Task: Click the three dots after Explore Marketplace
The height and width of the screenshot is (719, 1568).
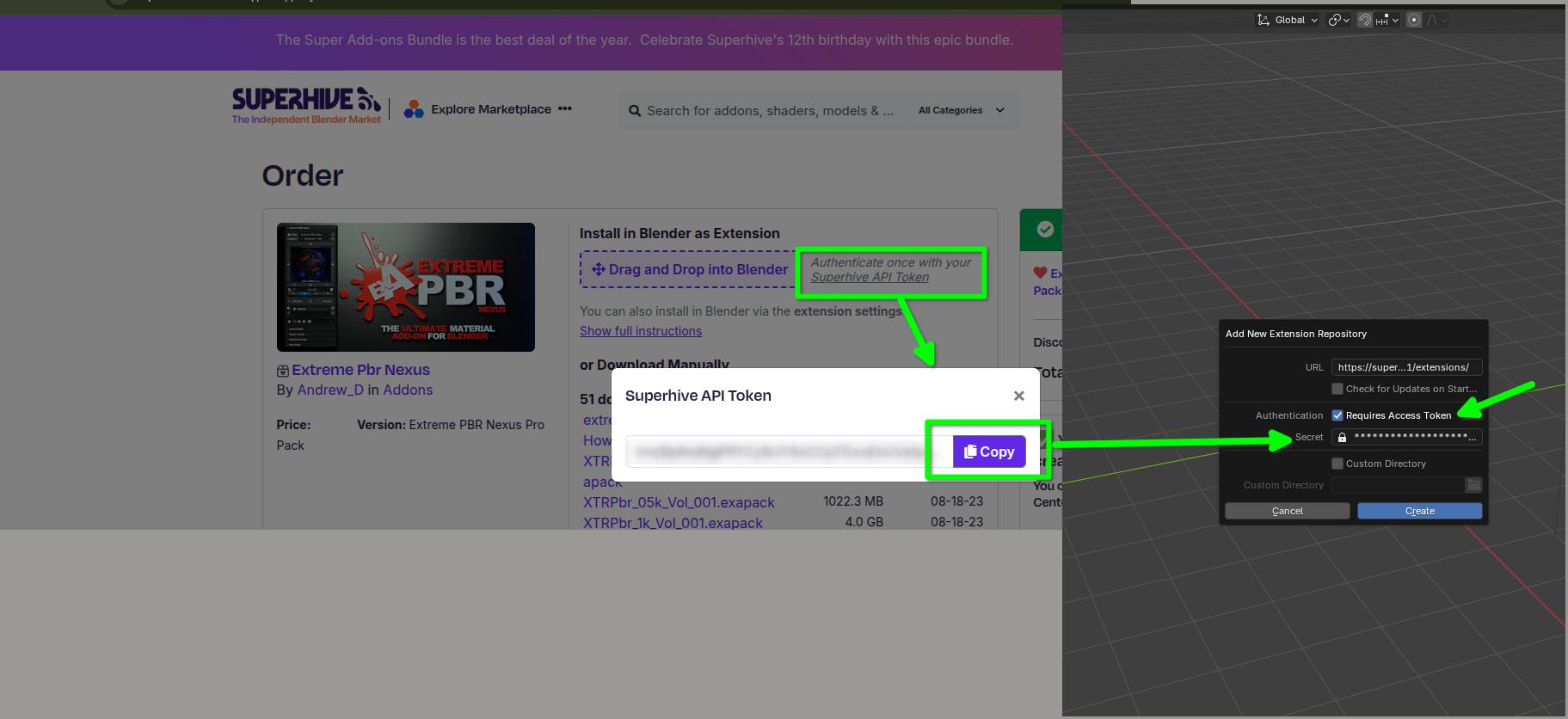Action: (564, 108)
